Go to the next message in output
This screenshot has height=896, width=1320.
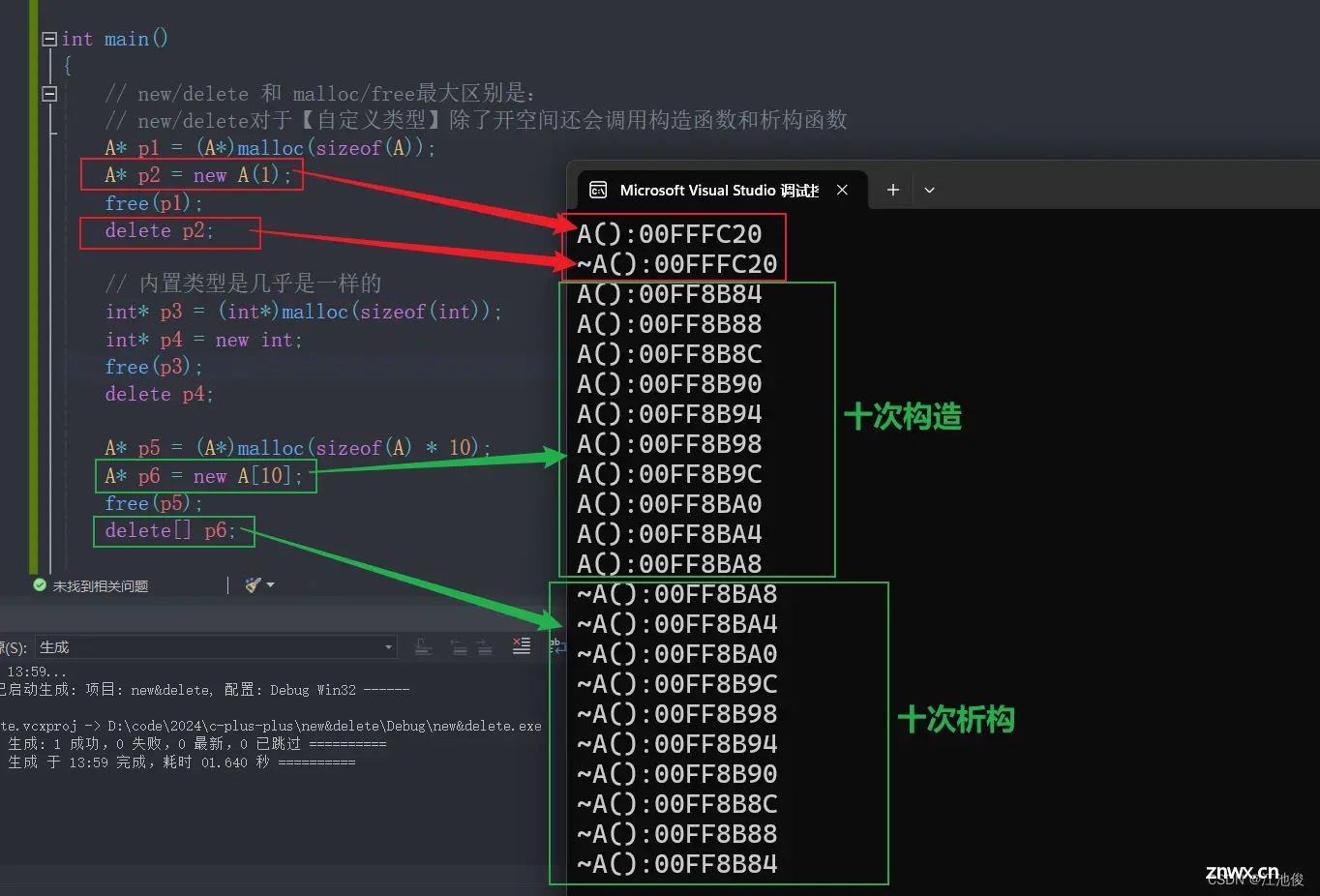(x=485, y=647)
